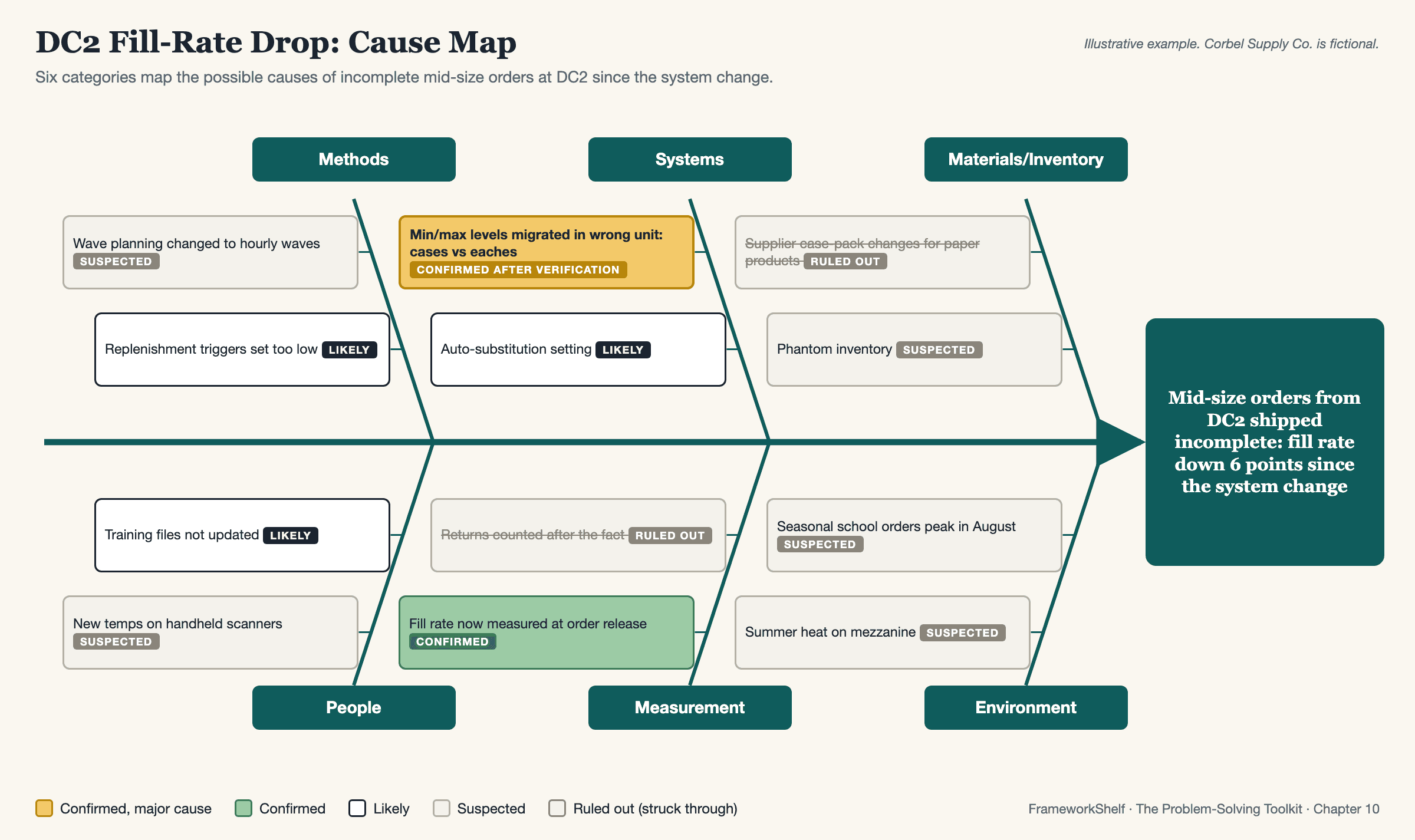This screenshot has width=1415, height=840.
Task: Click the 'CONFIRMED AFTER VERIFICATION' badge
Action: (518, 270)
